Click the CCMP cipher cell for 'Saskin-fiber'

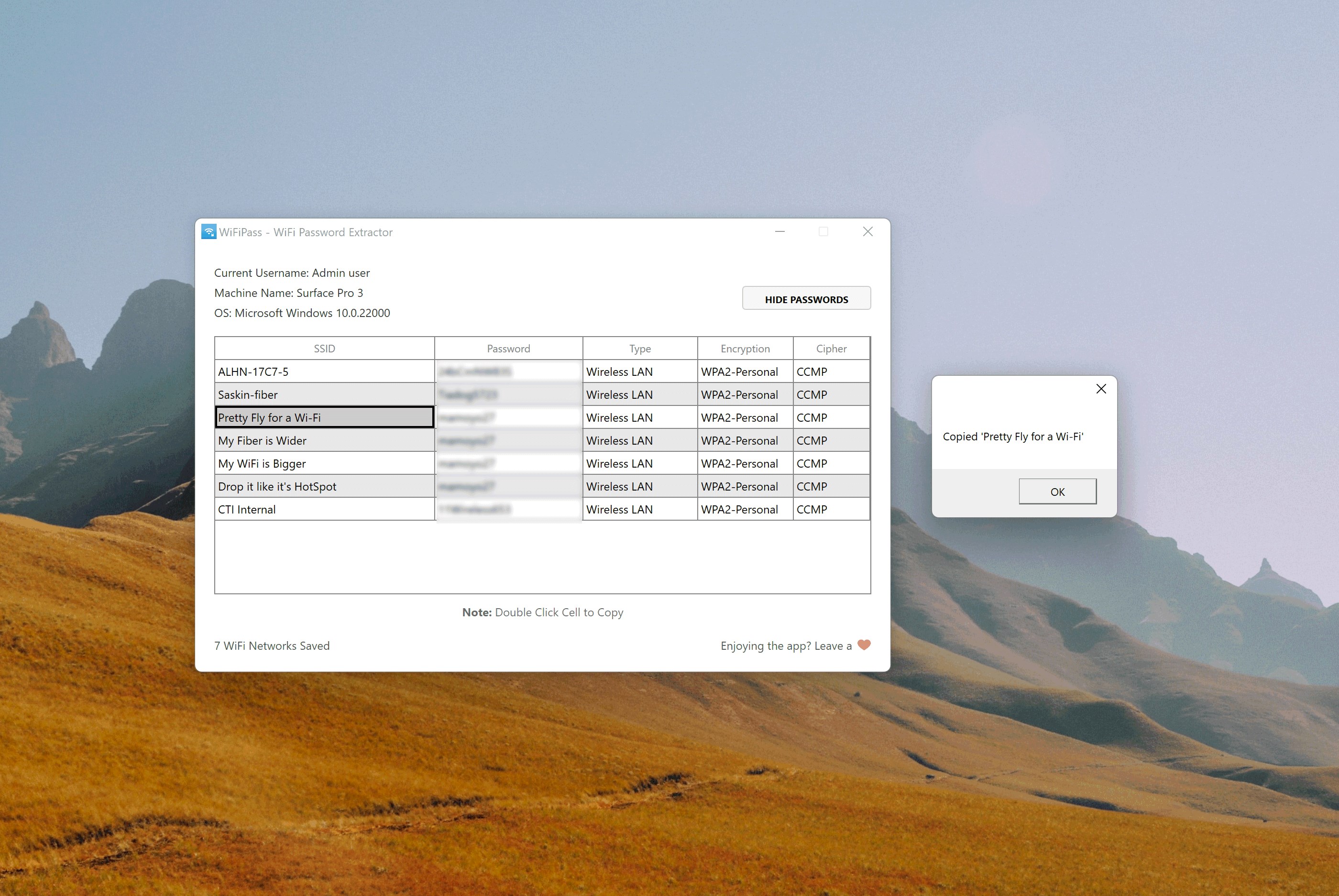coord(831,394)
